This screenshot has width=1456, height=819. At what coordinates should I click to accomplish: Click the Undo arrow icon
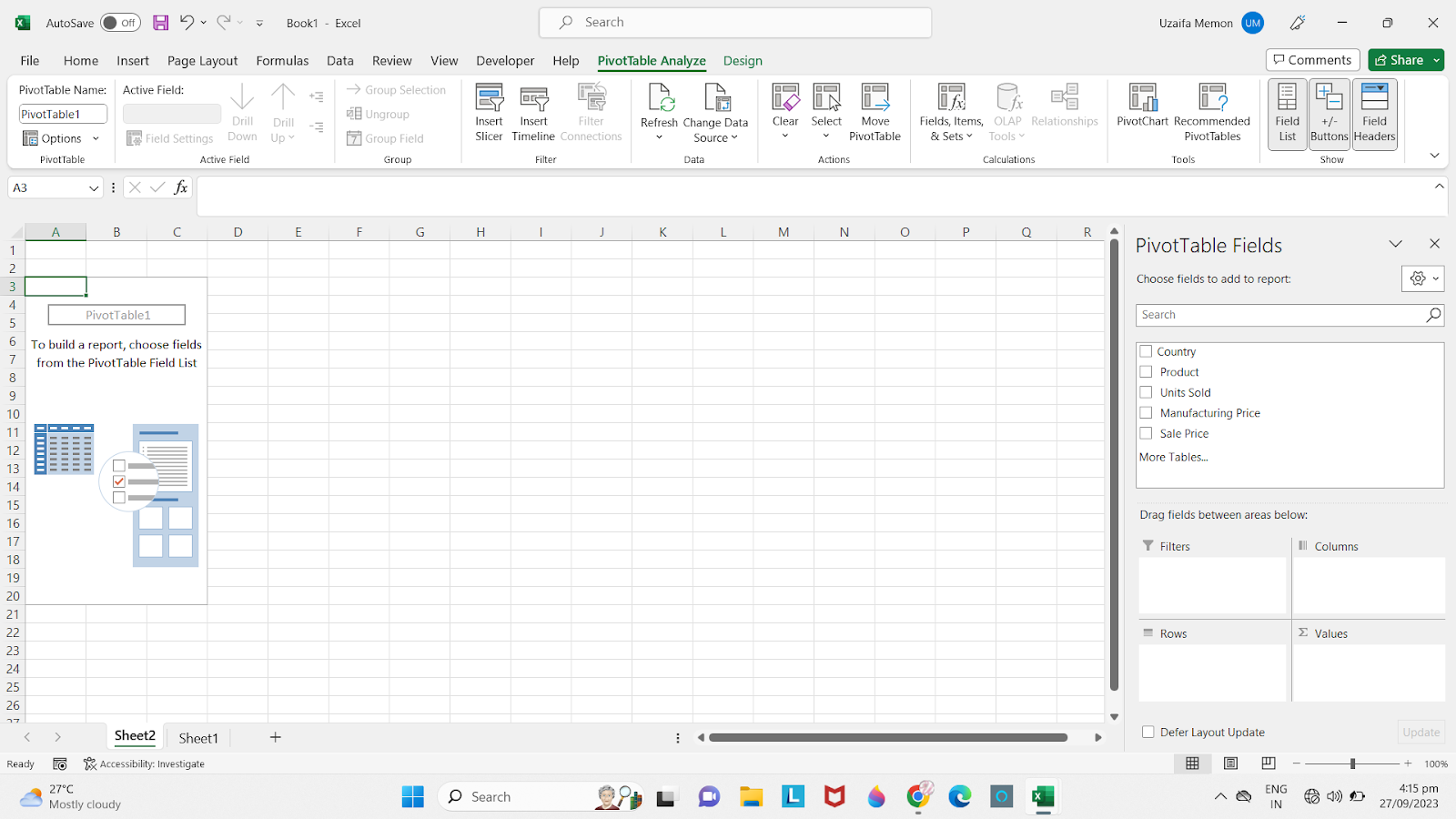coord(187,22)
